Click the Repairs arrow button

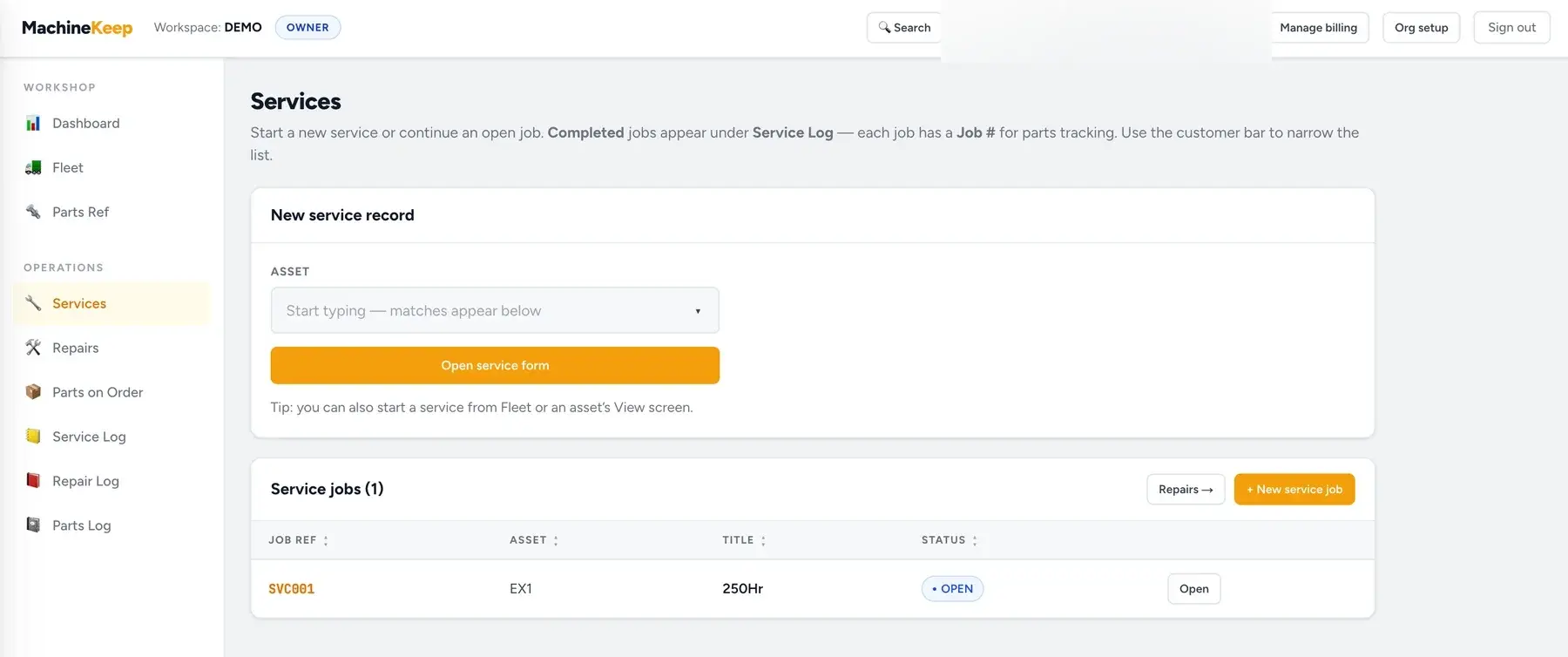coord(1186,490)
